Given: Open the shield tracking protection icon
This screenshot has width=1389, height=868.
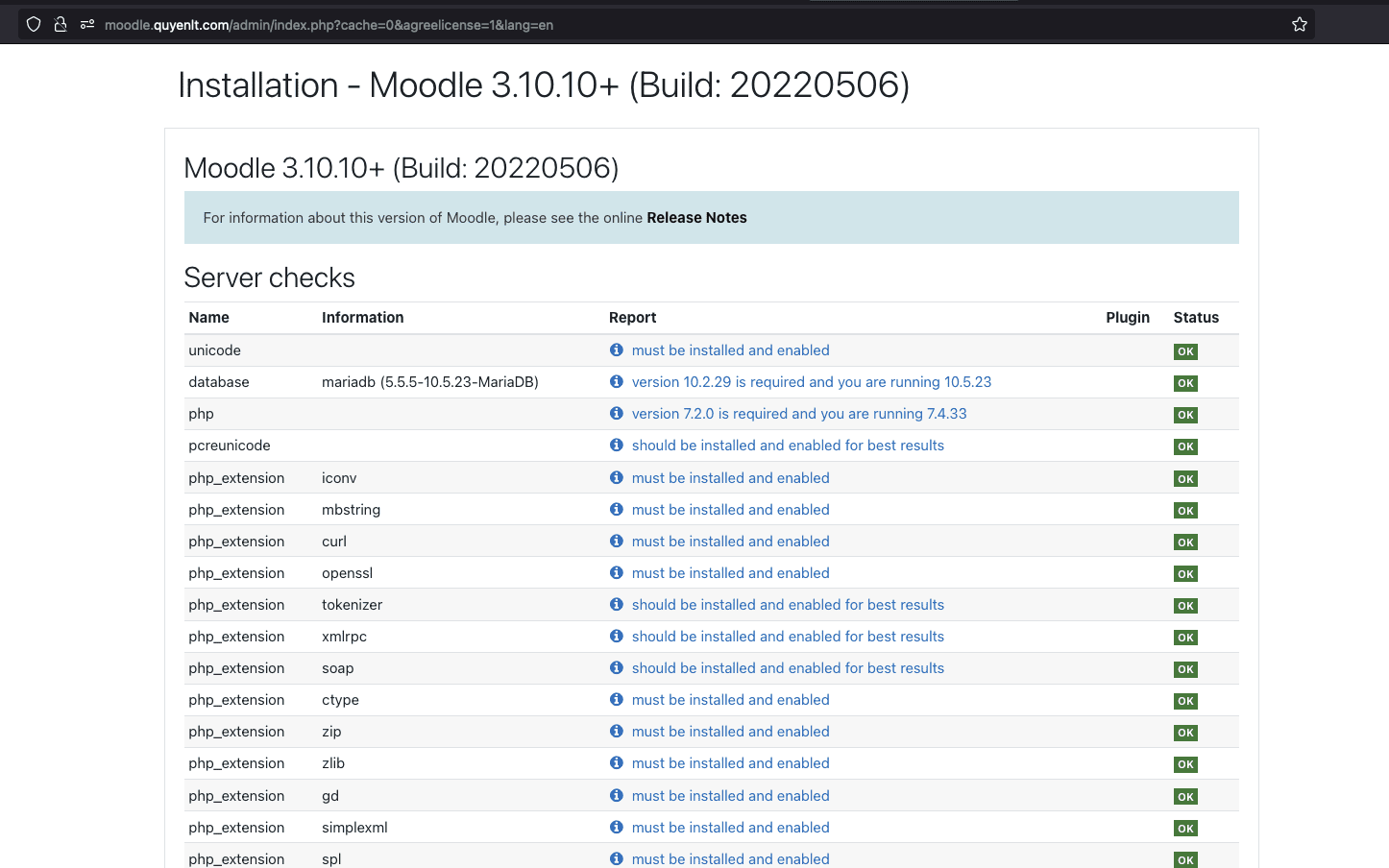Looking at the screenshot, I should coord(34,25).
